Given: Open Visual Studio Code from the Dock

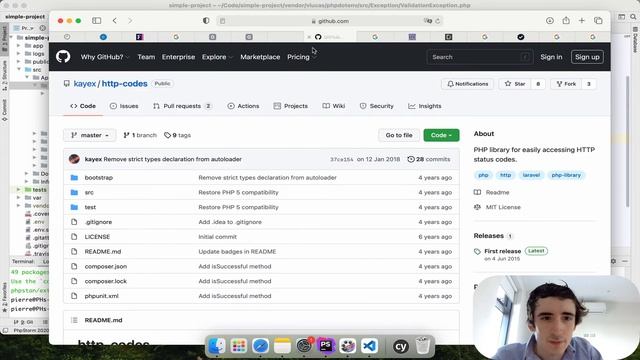Looking at the screenshot, I should (x=369, y=346).
